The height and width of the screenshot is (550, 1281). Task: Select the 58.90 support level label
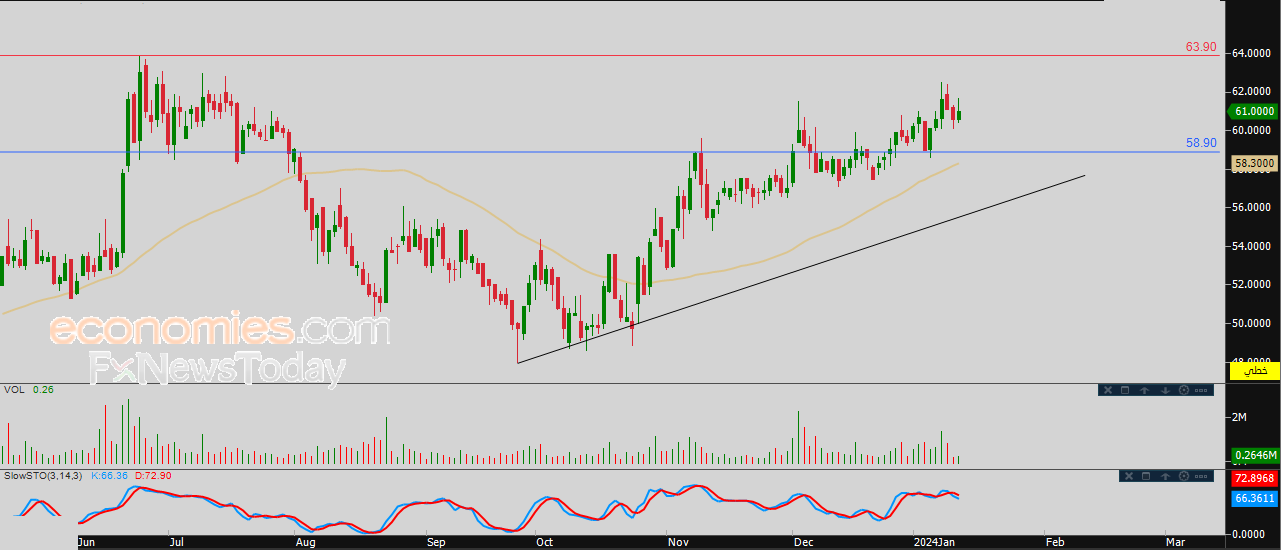tap(1201, 143)
